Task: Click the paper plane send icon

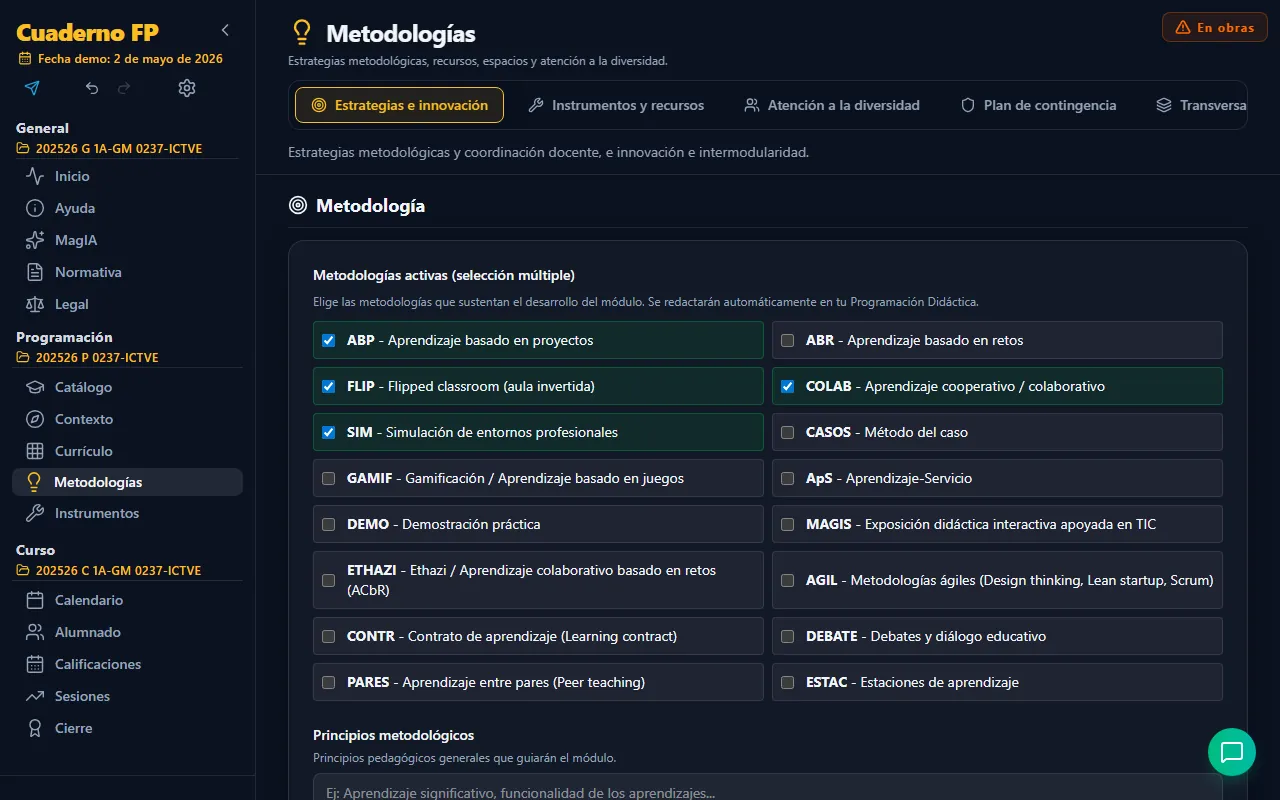Action: coord(32,88)
